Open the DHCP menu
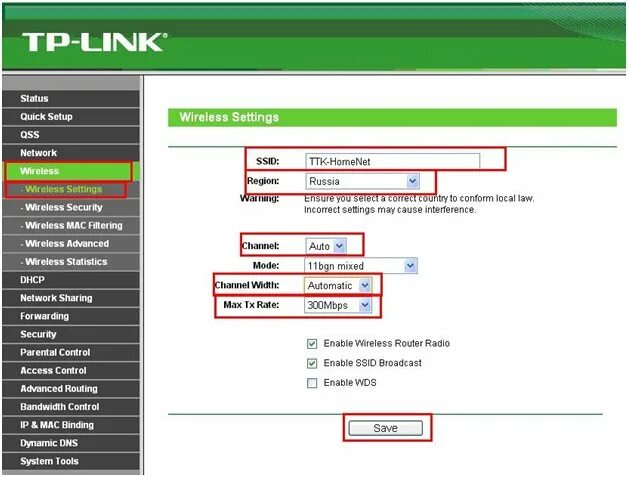Image resolution: width=628 pixels, height=477 pixels. (71, 280)
